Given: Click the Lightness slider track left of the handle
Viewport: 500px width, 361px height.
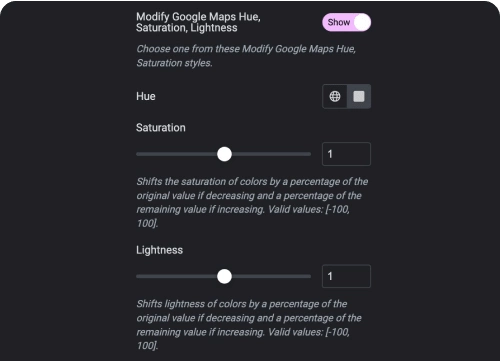Looking at the screenshot, I should (177, 276).
